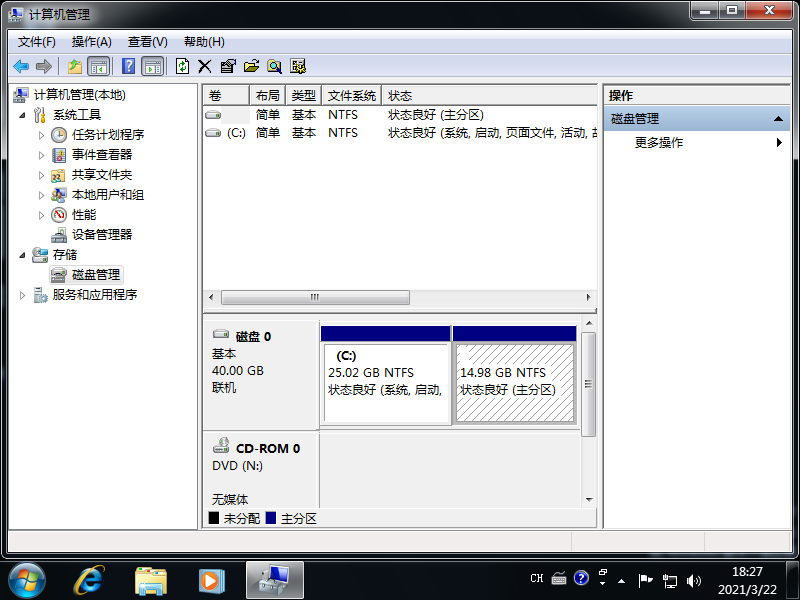Screen dimensions: 800x600
Task: Click the Back navigation arrow icon
Action: (x=21, y=66)
